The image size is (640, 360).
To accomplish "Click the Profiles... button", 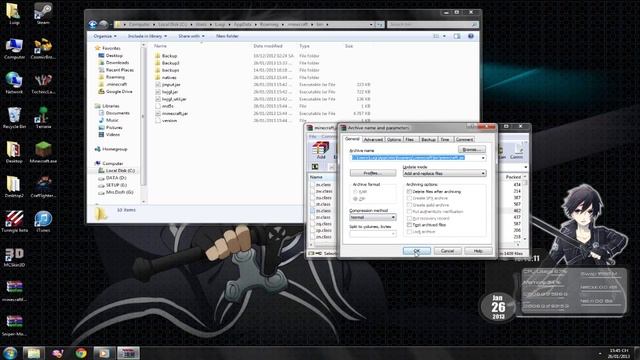I will [x=373, y=173].
